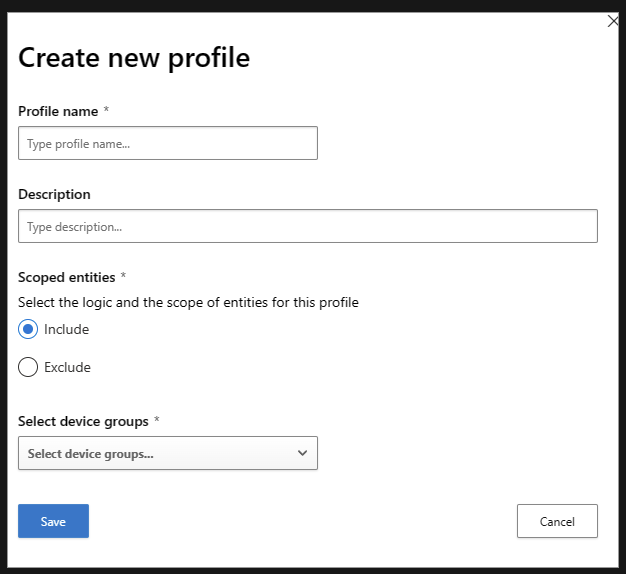This screenshot has height=574, width=626.
Task: Focus the Description input box
Action: 308,226
